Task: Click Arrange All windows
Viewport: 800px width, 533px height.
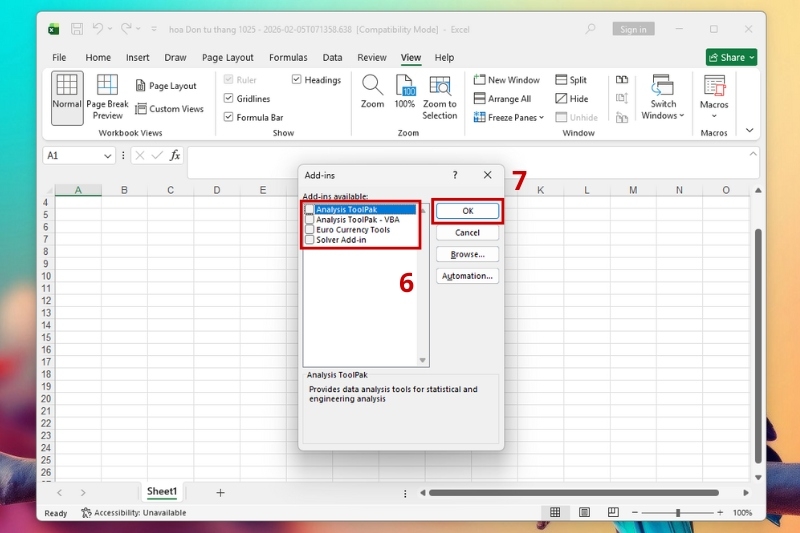Action: [x=503, y=99]
